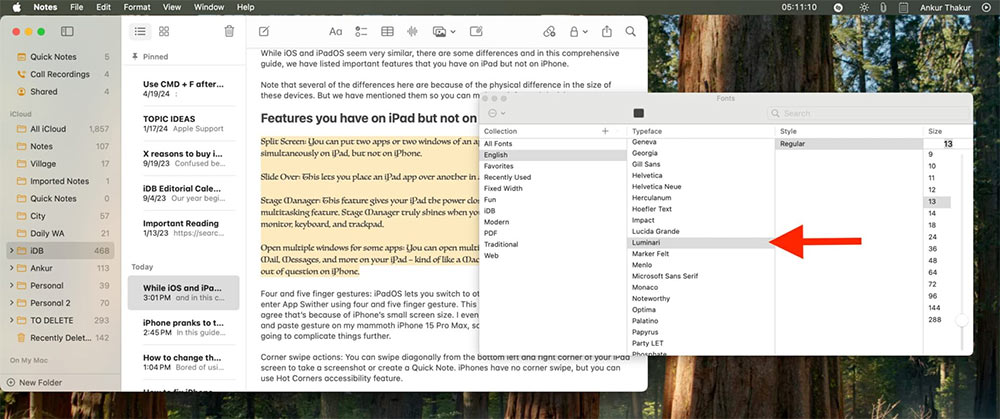Open the Apple menu
The image size is (1000, 419).
pos(17,7)
